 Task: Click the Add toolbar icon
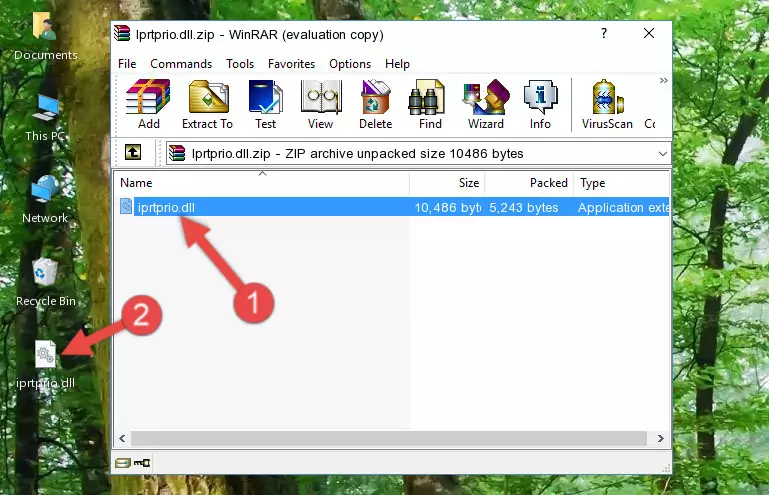click(148, 104)
